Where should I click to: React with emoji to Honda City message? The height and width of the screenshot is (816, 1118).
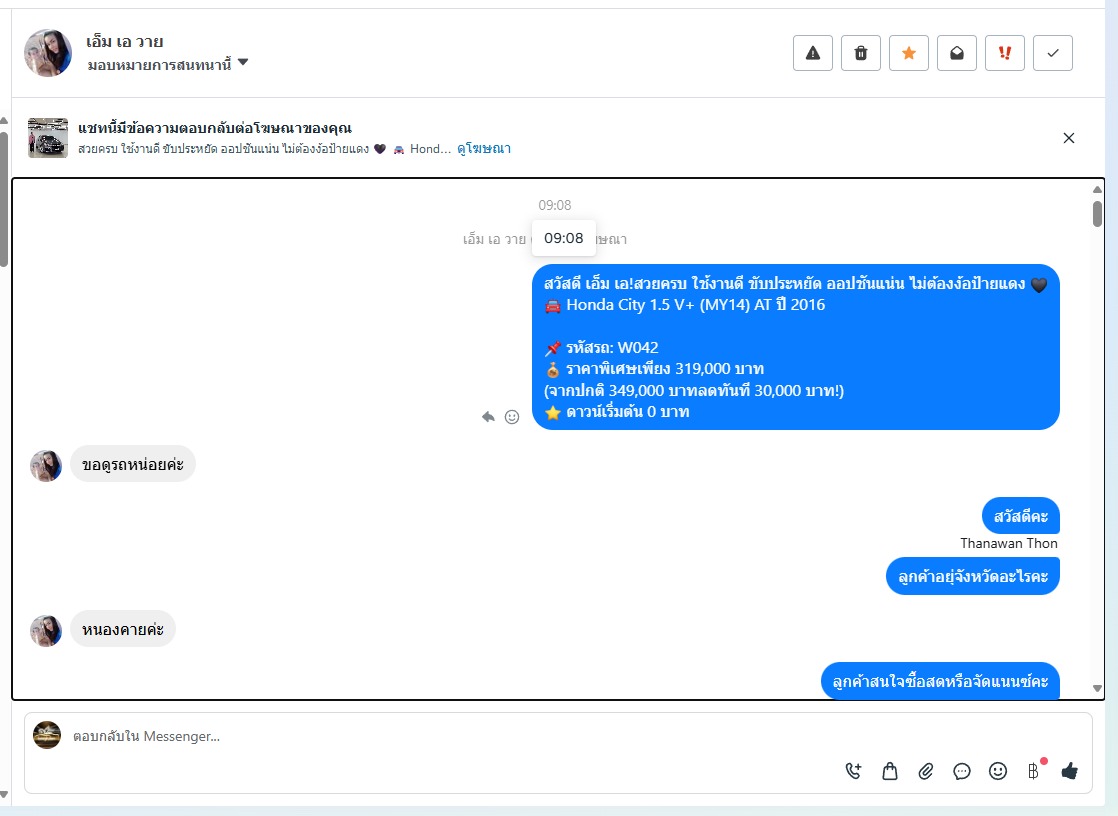click(512, 417)
